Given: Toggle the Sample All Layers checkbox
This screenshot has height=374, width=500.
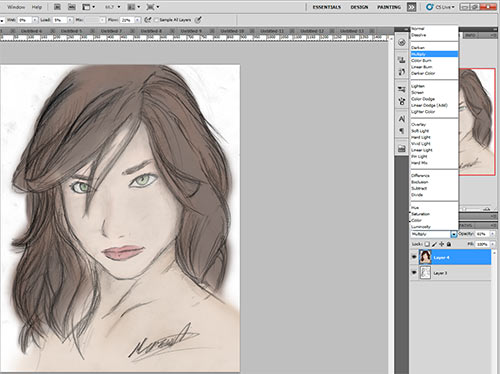Looking at the screenshot, I should click(156, 20).
